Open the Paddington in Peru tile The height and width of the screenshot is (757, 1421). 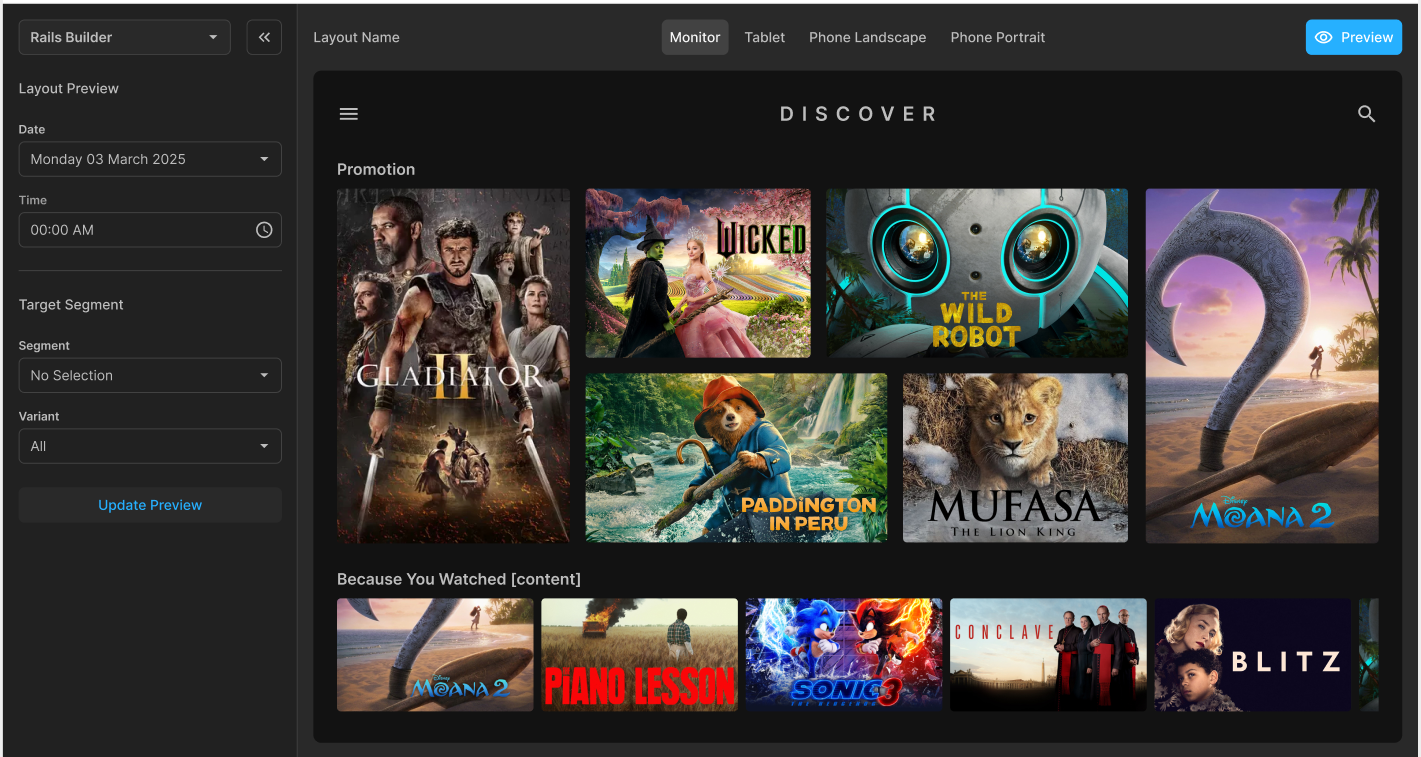tap(736, 458)
